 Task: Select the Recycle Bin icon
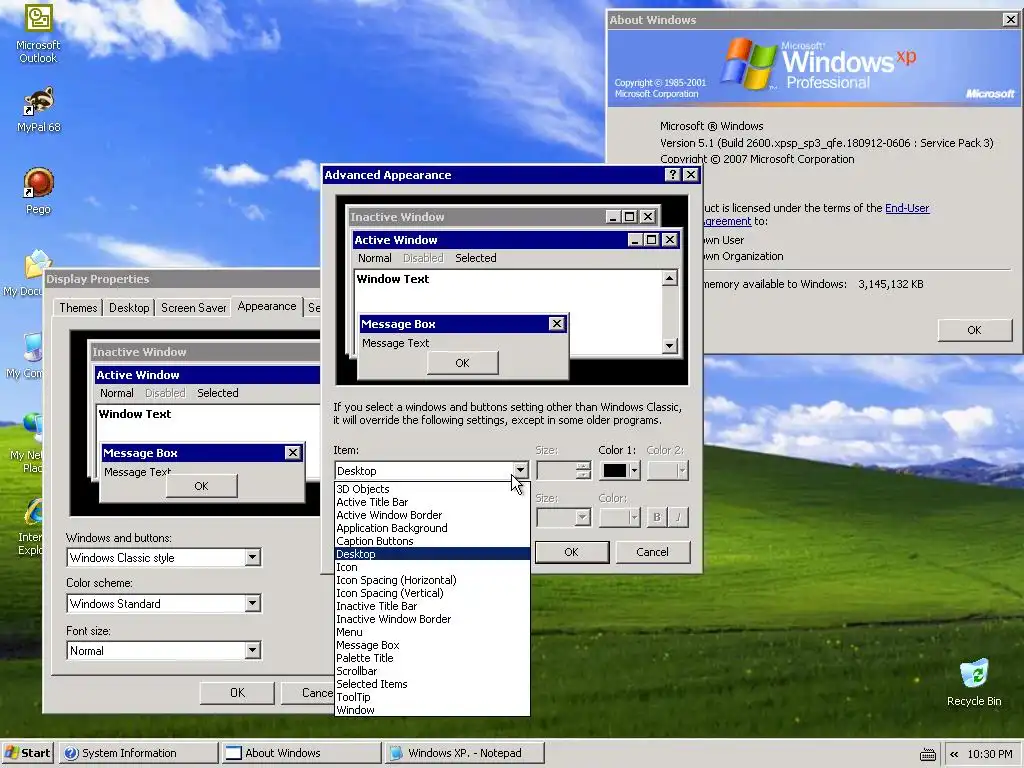pyautogui.click(x=974, y=682)
